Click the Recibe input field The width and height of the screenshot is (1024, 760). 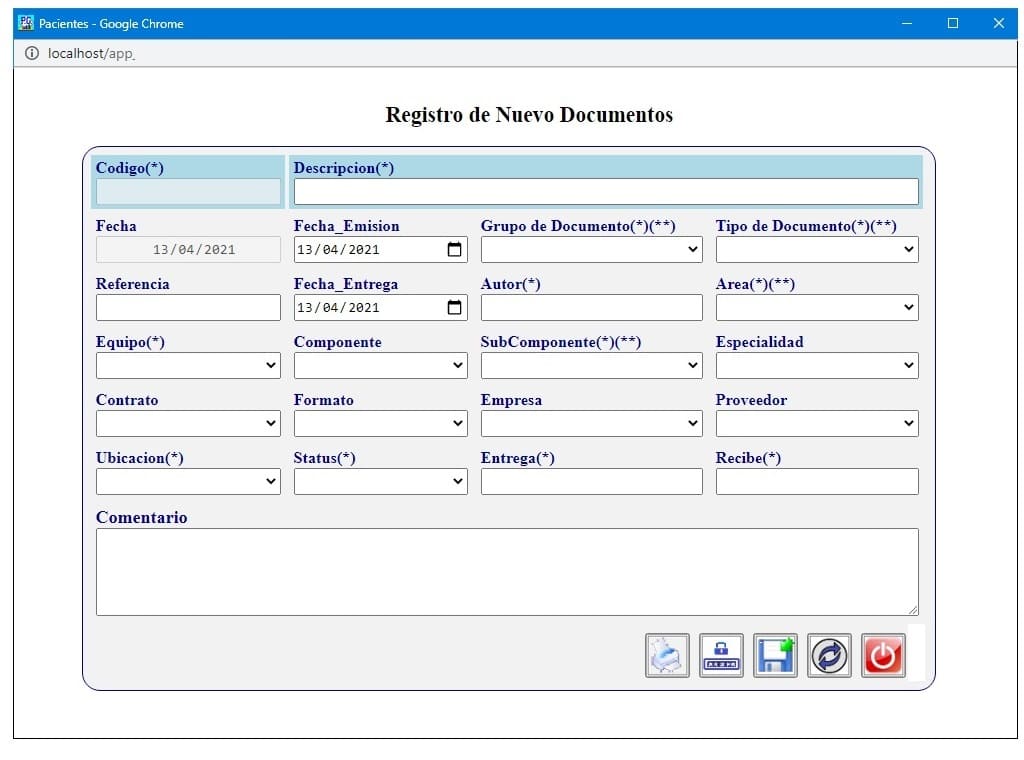click(817, 481)
